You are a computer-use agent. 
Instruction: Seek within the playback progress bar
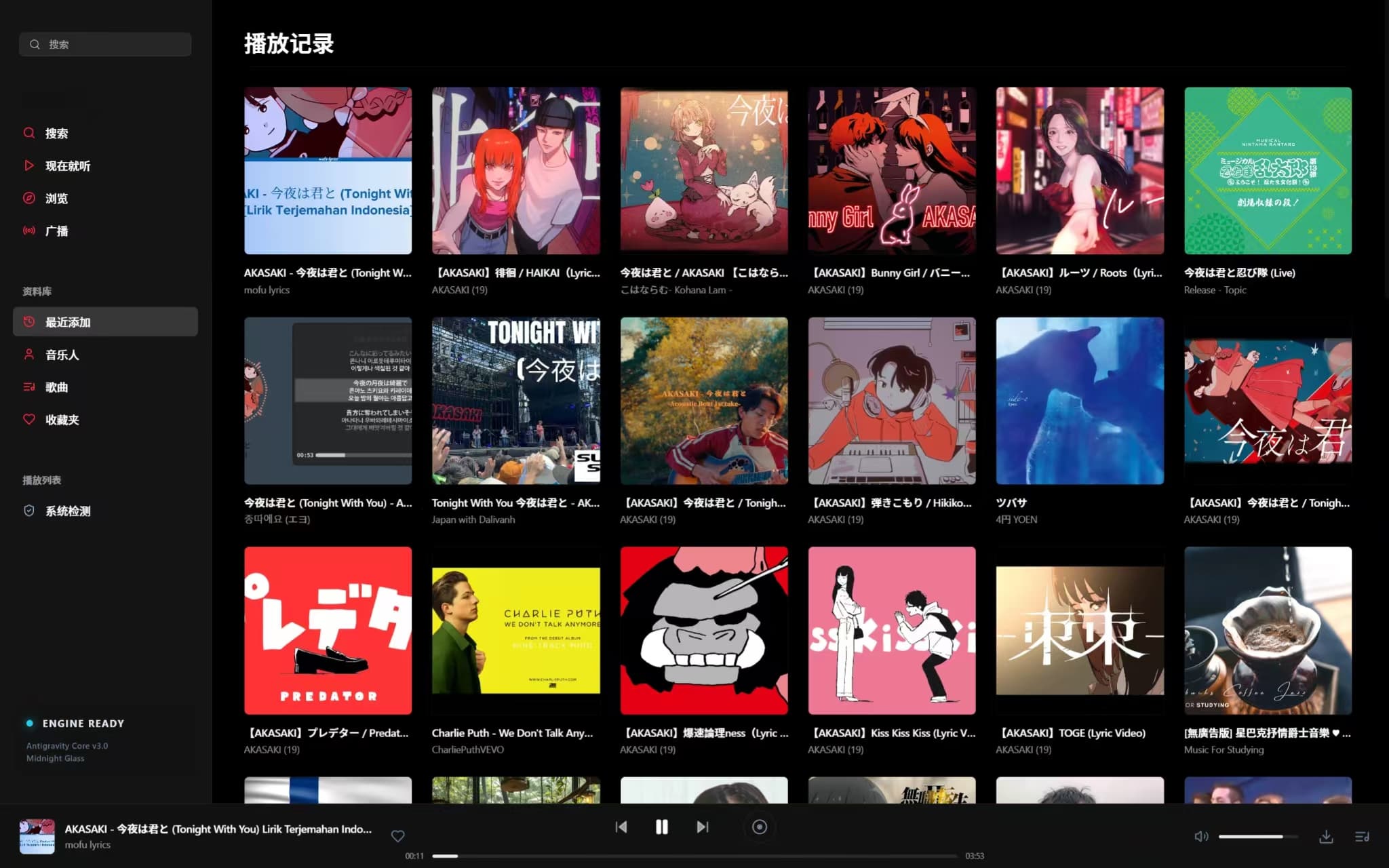pos(694,856)
